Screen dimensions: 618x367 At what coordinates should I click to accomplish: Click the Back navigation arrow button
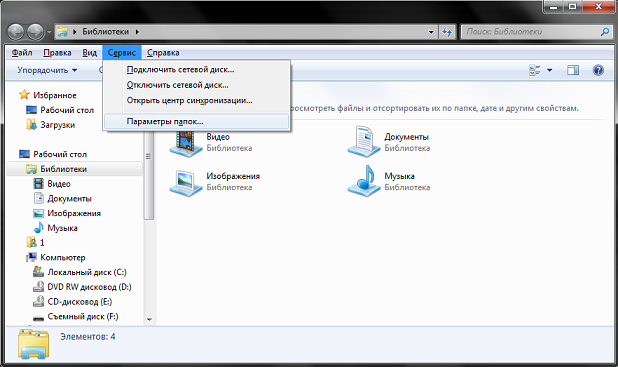[x=16, y=32]
